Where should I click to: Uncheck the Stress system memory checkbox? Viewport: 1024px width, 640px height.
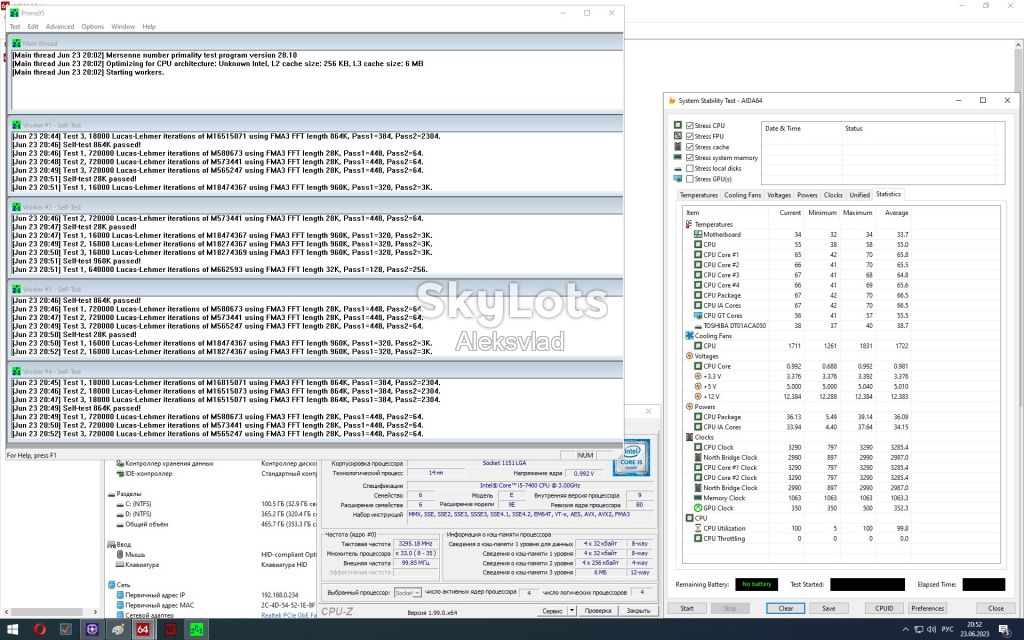pos(690,157)
